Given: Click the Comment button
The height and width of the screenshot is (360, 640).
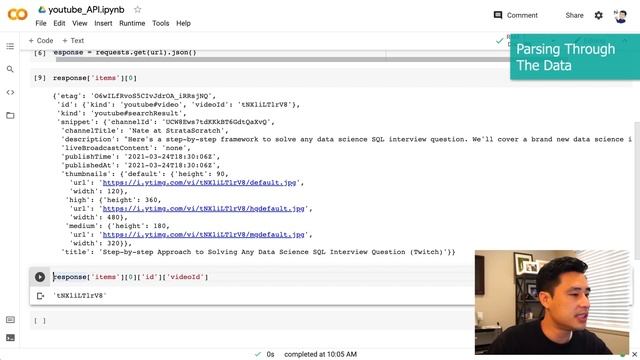Looking at the screenshot, I should [x=516, y=15].
